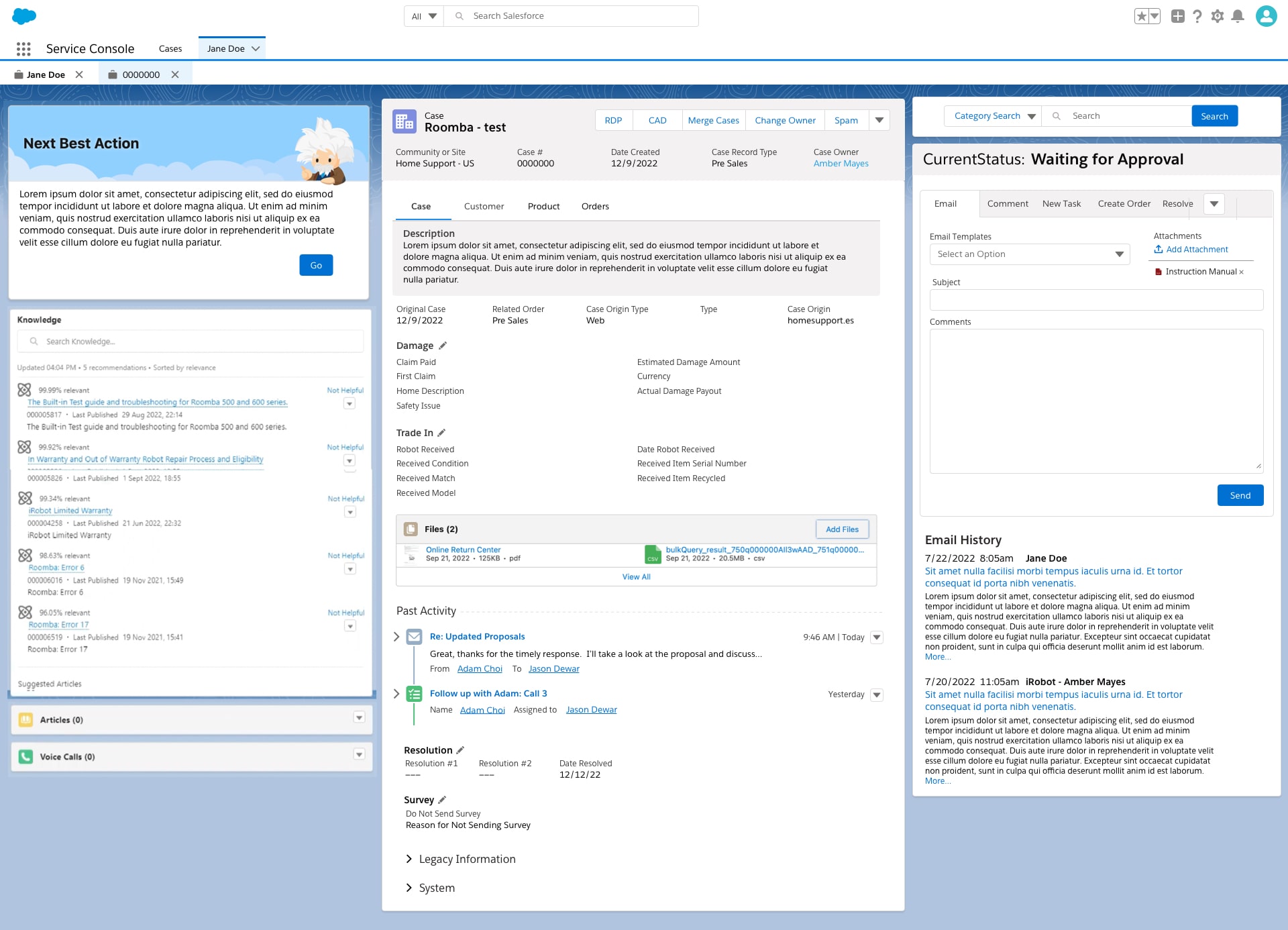Click the email Subject field
The height and width of the screenshot is (930, 1288).
1096,300
